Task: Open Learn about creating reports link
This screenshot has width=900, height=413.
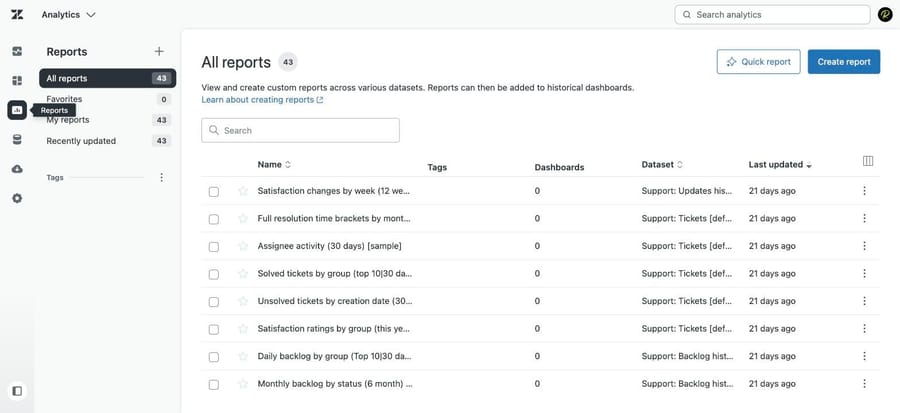Action: (262, 100)
